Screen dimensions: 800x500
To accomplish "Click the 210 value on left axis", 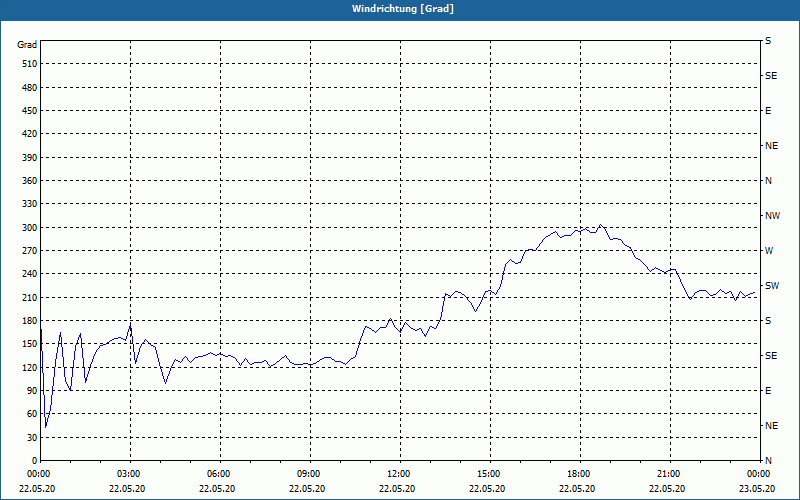I will 30,297.
